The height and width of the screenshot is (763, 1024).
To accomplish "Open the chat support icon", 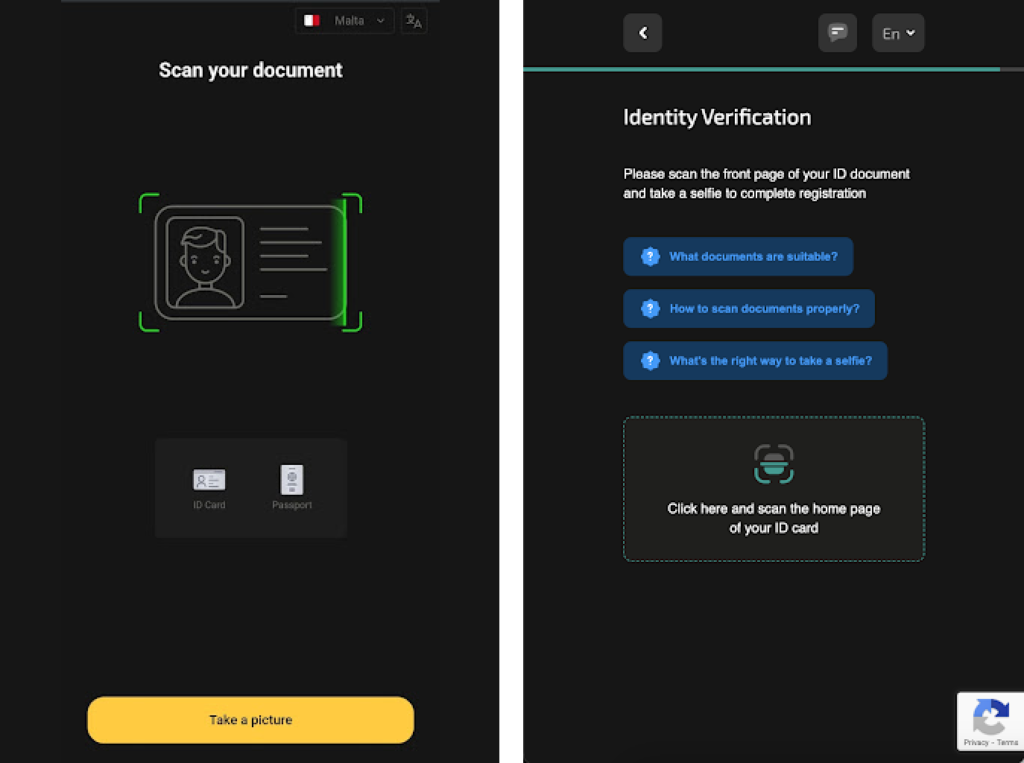I will (x=837, y=33).
